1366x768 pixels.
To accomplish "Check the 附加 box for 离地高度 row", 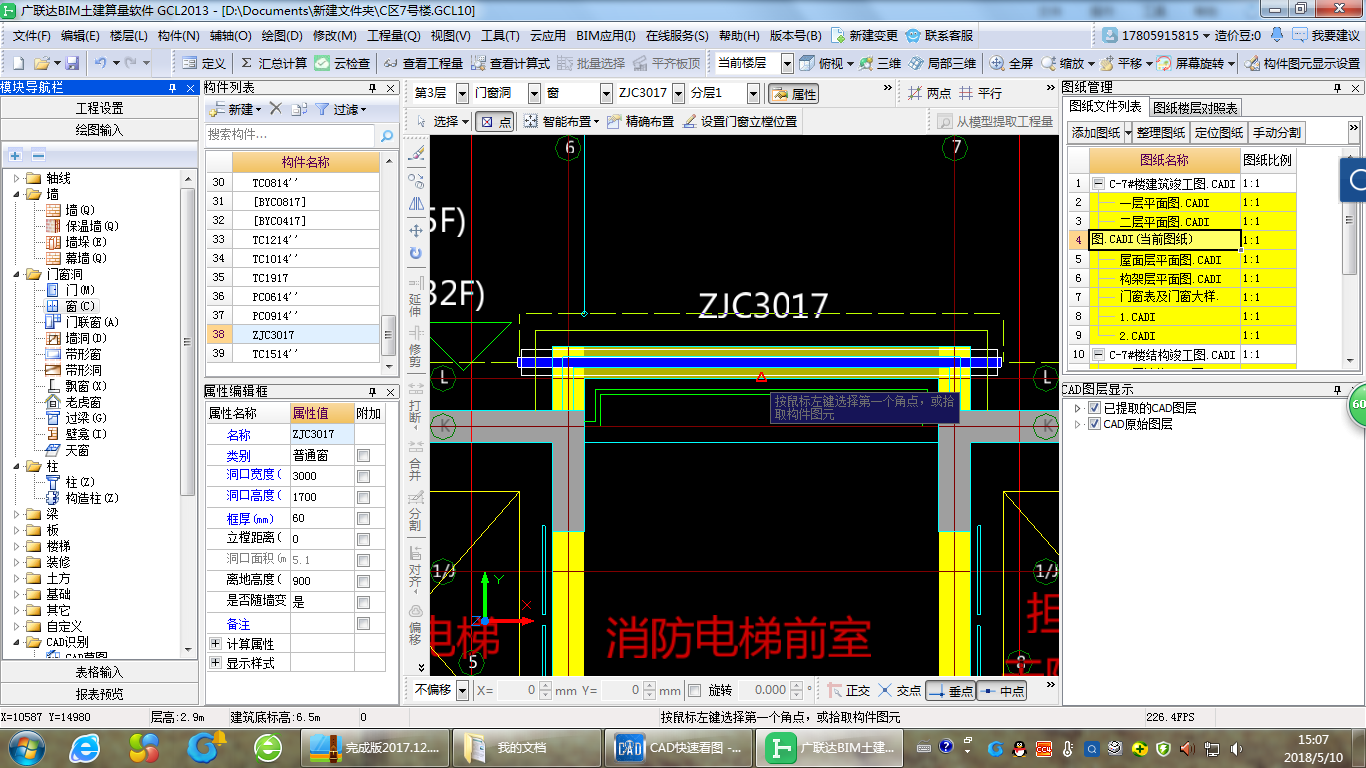I will (x=364, y=580).
